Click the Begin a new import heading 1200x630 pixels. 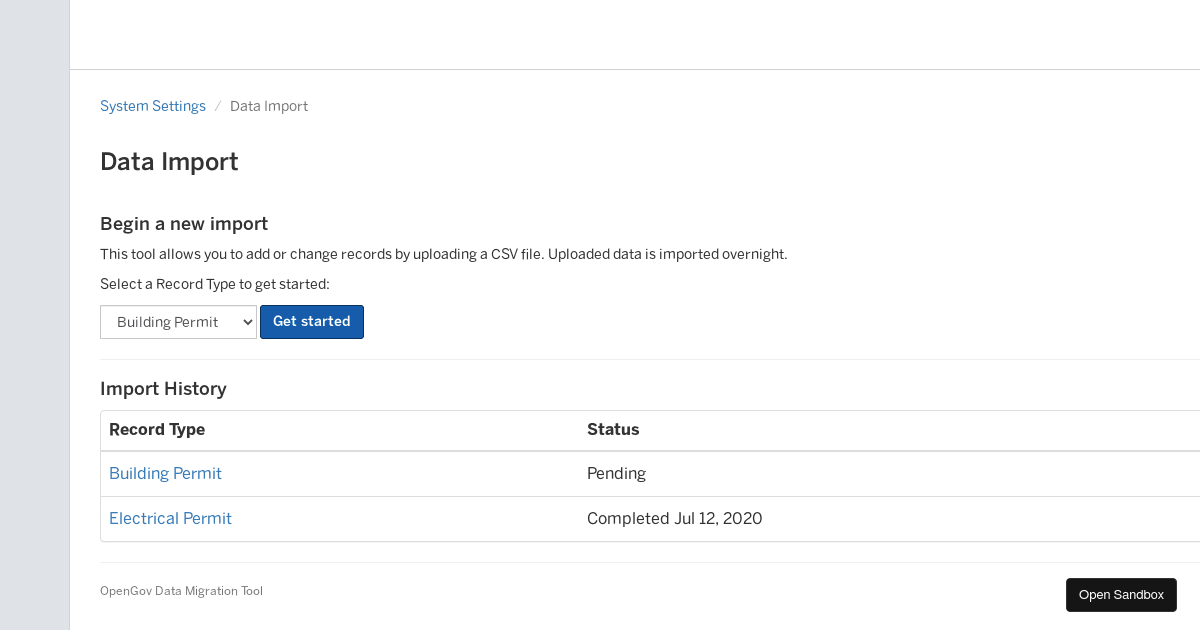184,223
